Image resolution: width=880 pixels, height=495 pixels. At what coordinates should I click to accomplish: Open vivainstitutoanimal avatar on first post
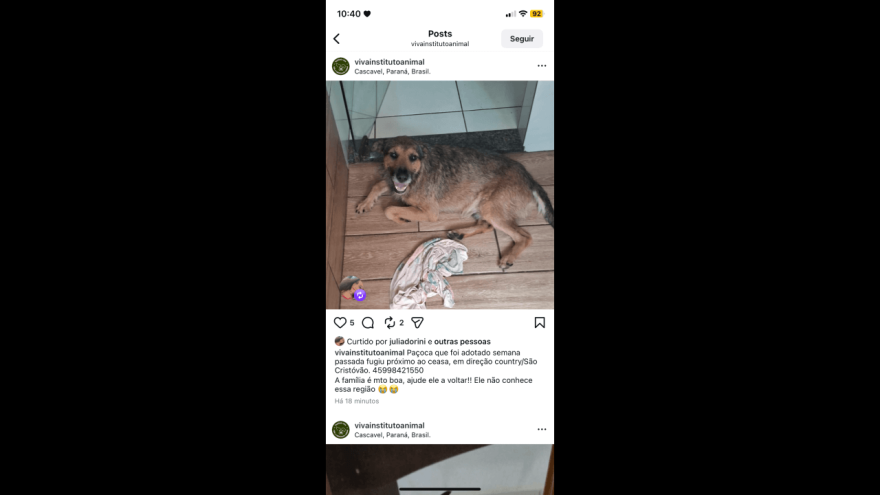click(x=341, y=66)
